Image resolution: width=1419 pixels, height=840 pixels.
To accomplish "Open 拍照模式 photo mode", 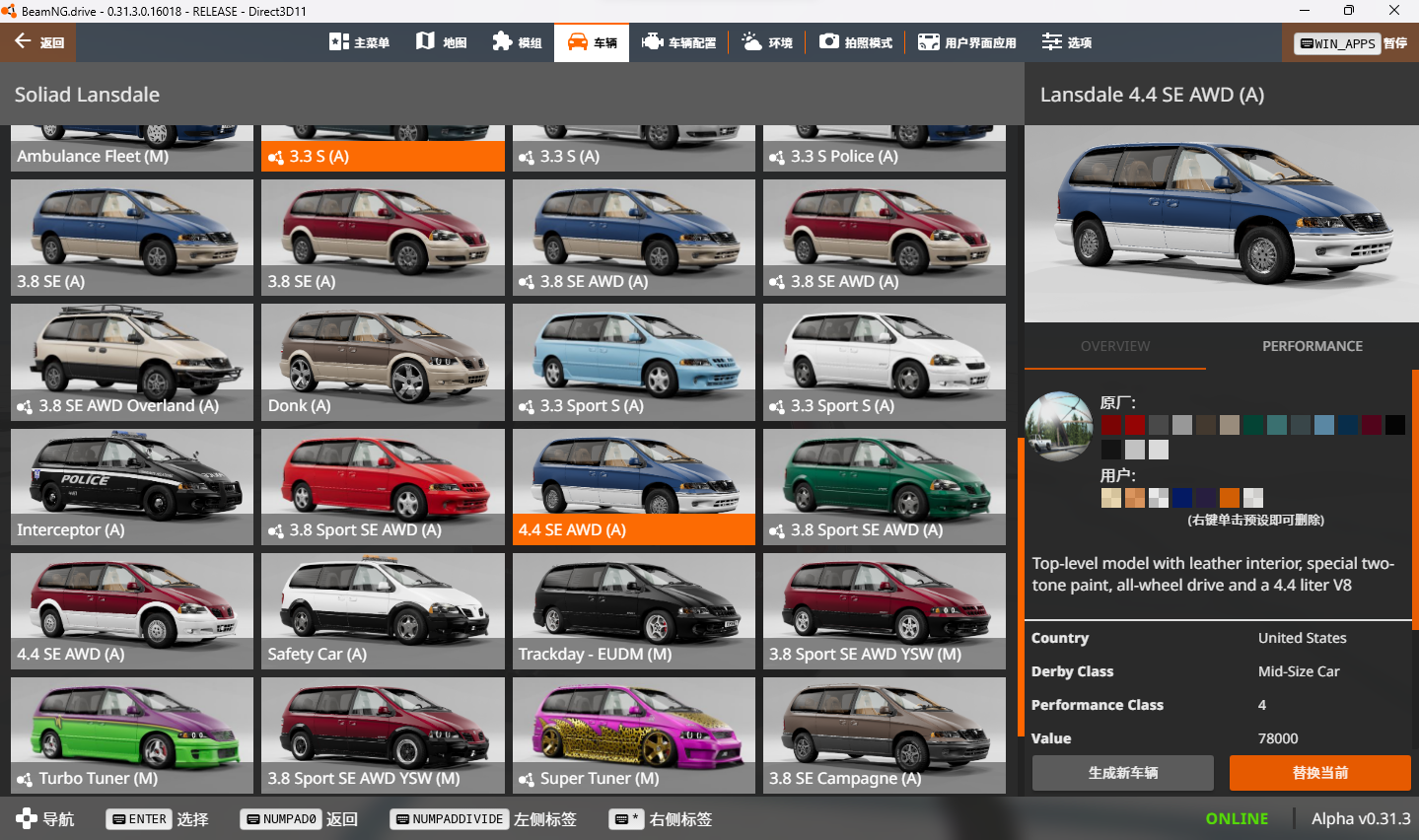I will point(856,42).
